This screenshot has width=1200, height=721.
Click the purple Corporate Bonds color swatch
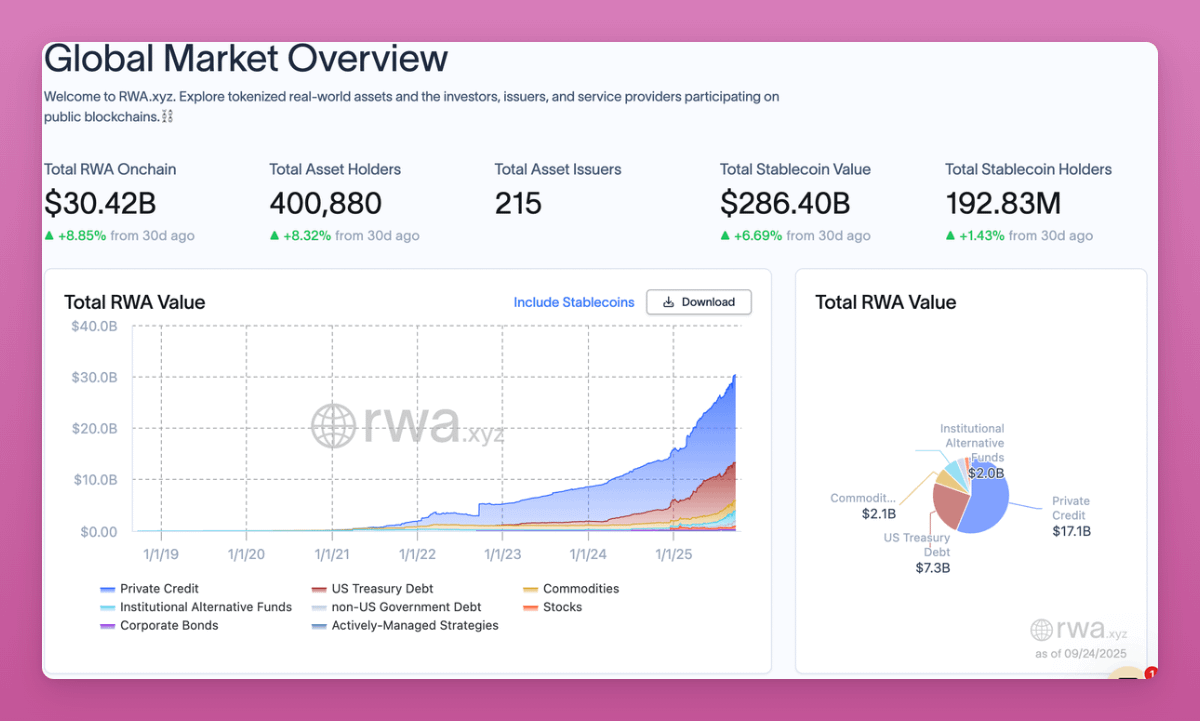click(x=107, y=625)
